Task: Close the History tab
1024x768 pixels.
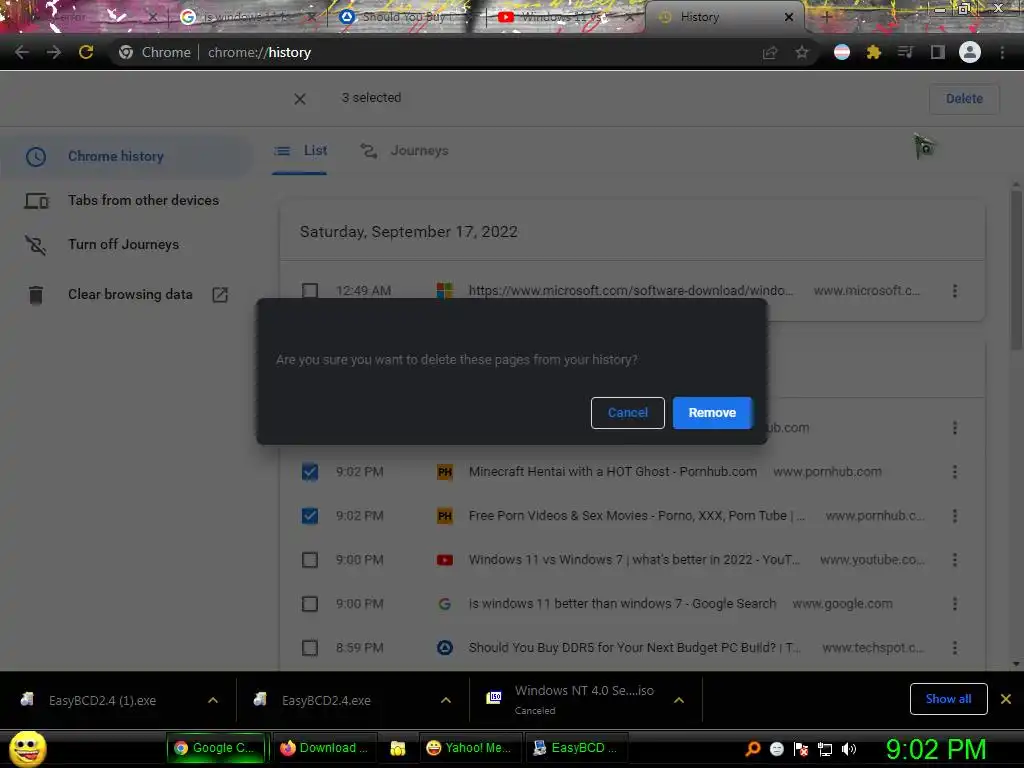Action: pyautogui.click(x=789, y=17)
